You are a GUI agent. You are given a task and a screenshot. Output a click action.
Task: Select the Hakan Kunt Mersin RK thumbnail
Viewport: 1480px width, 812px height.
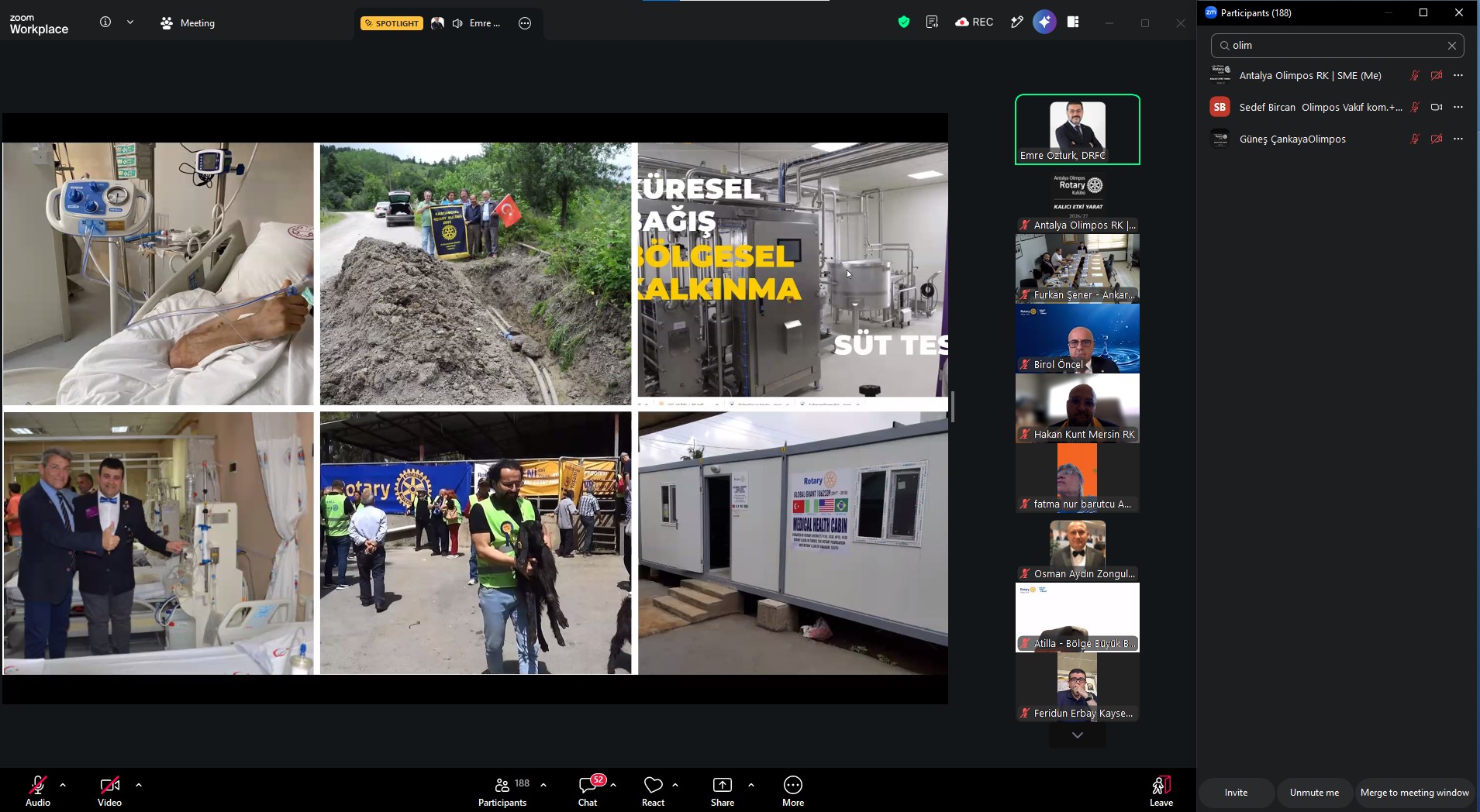click(1078, 408)
